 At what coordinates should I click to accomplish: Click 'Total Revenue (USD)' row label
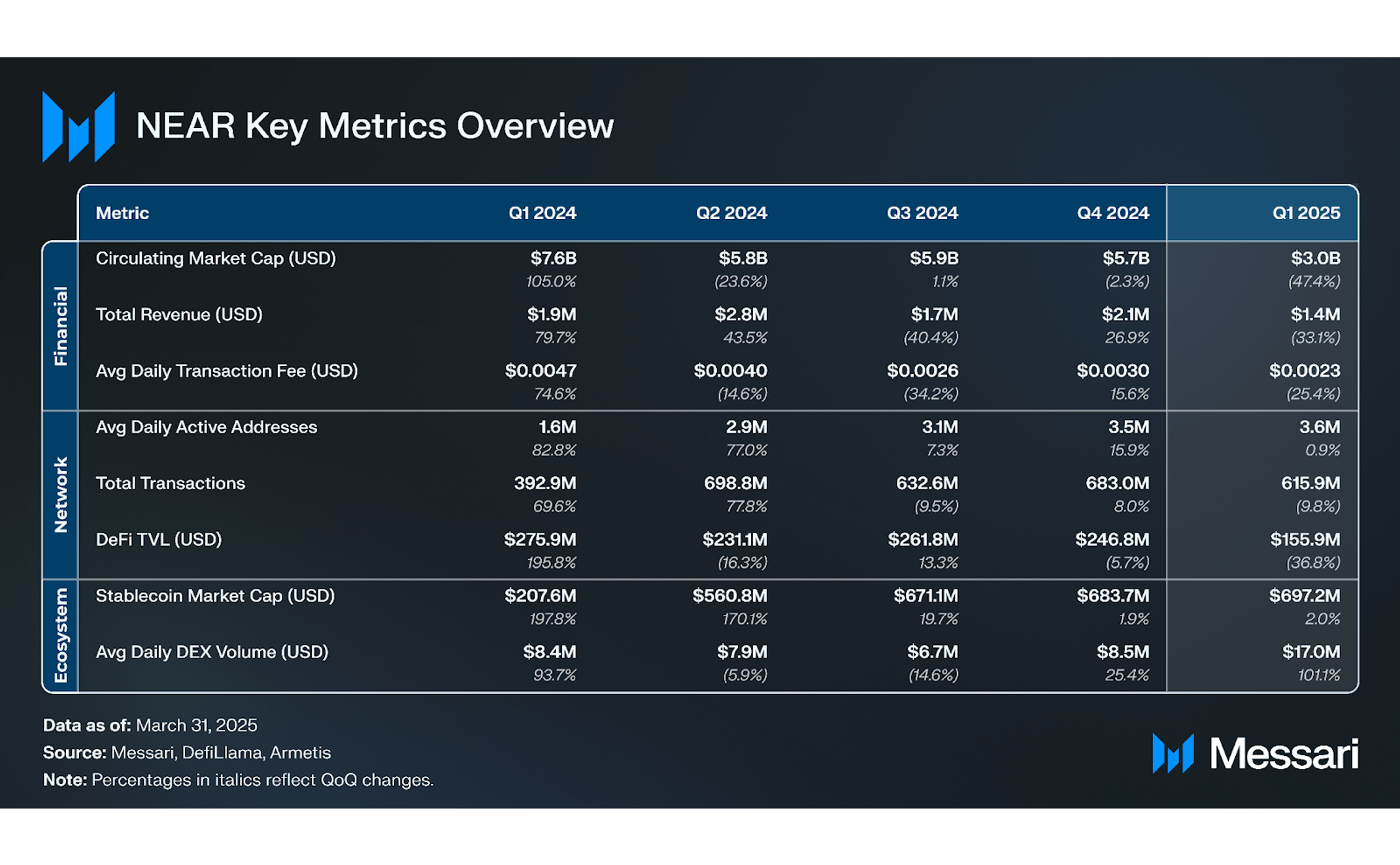coord(179,315)
